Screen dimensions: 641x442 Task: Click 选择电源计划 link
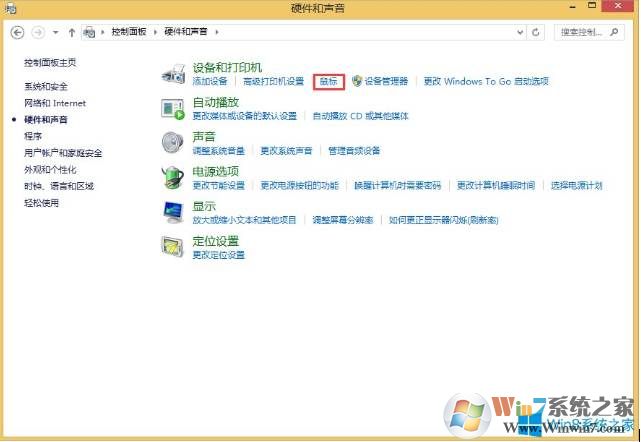(x=576, y=185)
